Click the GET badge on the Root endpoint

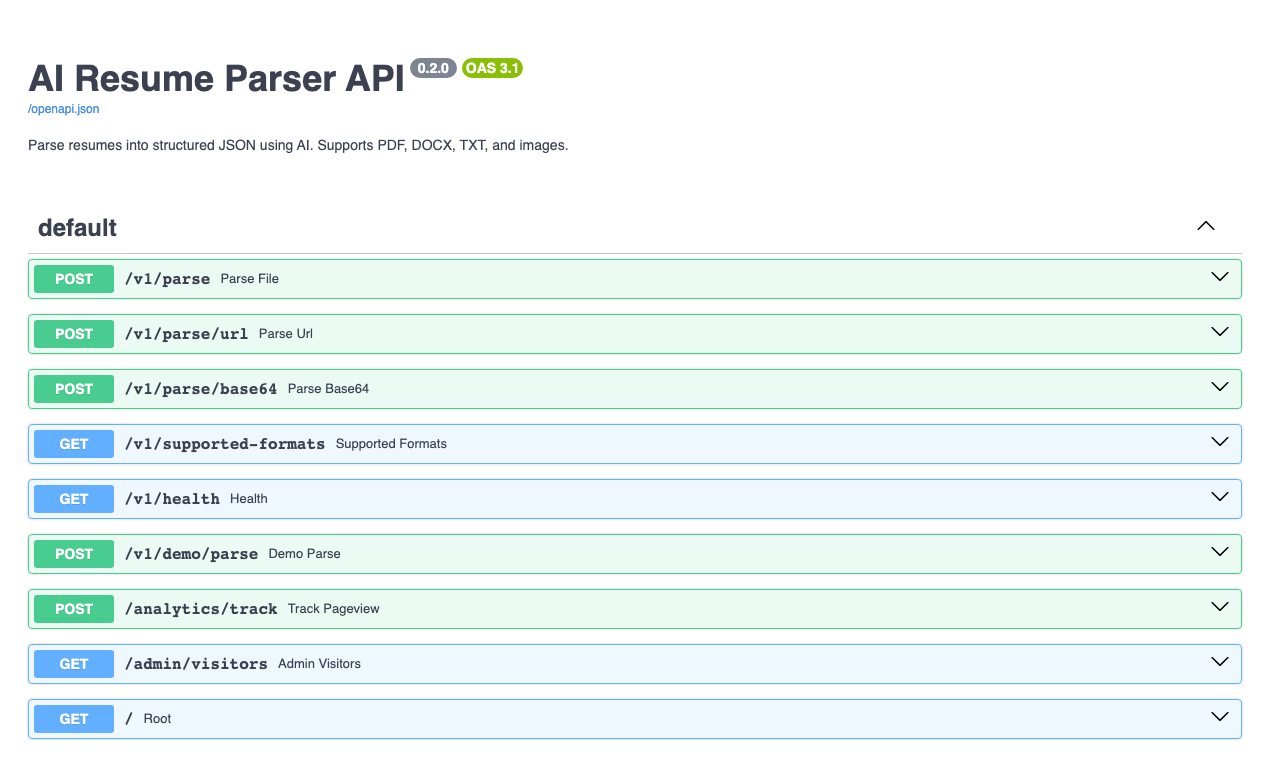[x=73, y=718]
